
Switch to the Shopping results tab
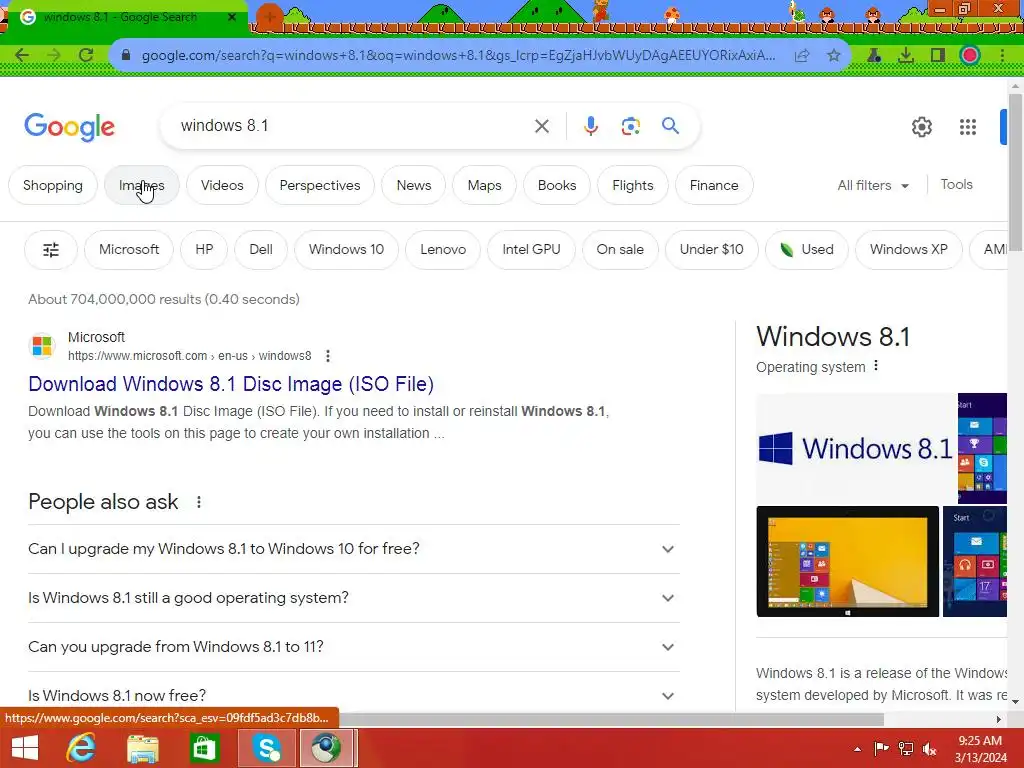pyautogui.click(x=53, y=185)
